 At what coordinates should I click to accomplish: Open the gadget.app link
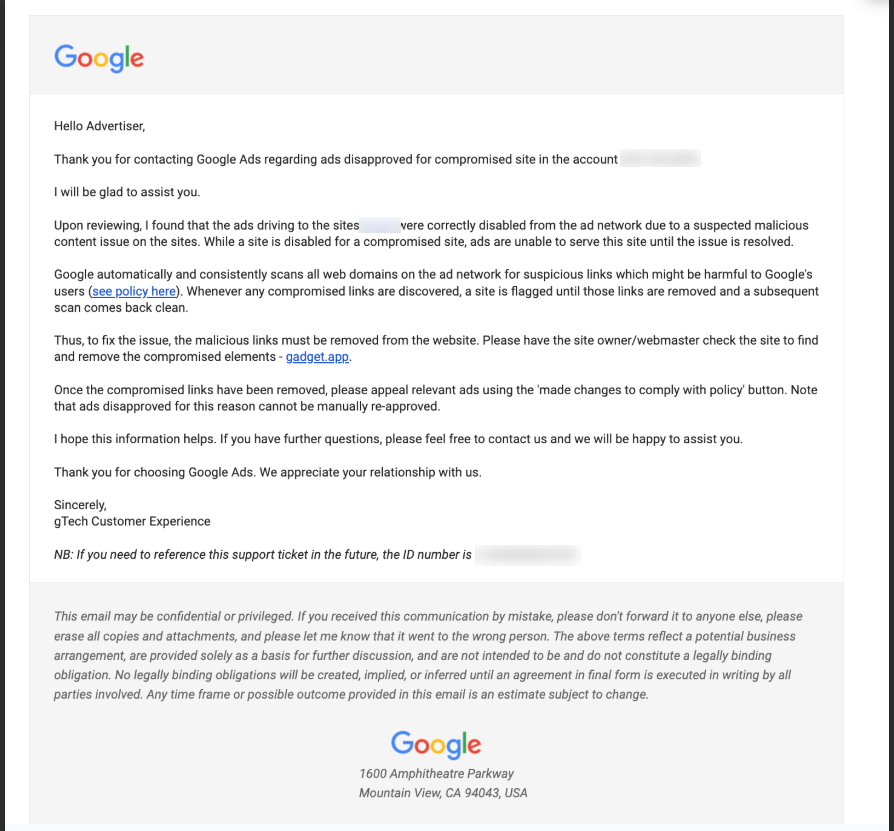tap(318, 356)
